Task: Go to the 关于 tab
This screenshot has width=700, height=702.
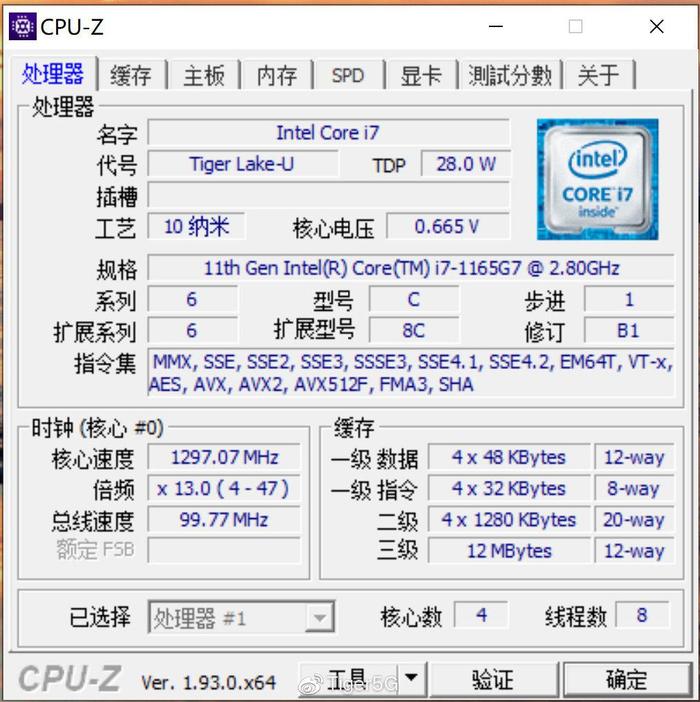Action: coord(599,75)
